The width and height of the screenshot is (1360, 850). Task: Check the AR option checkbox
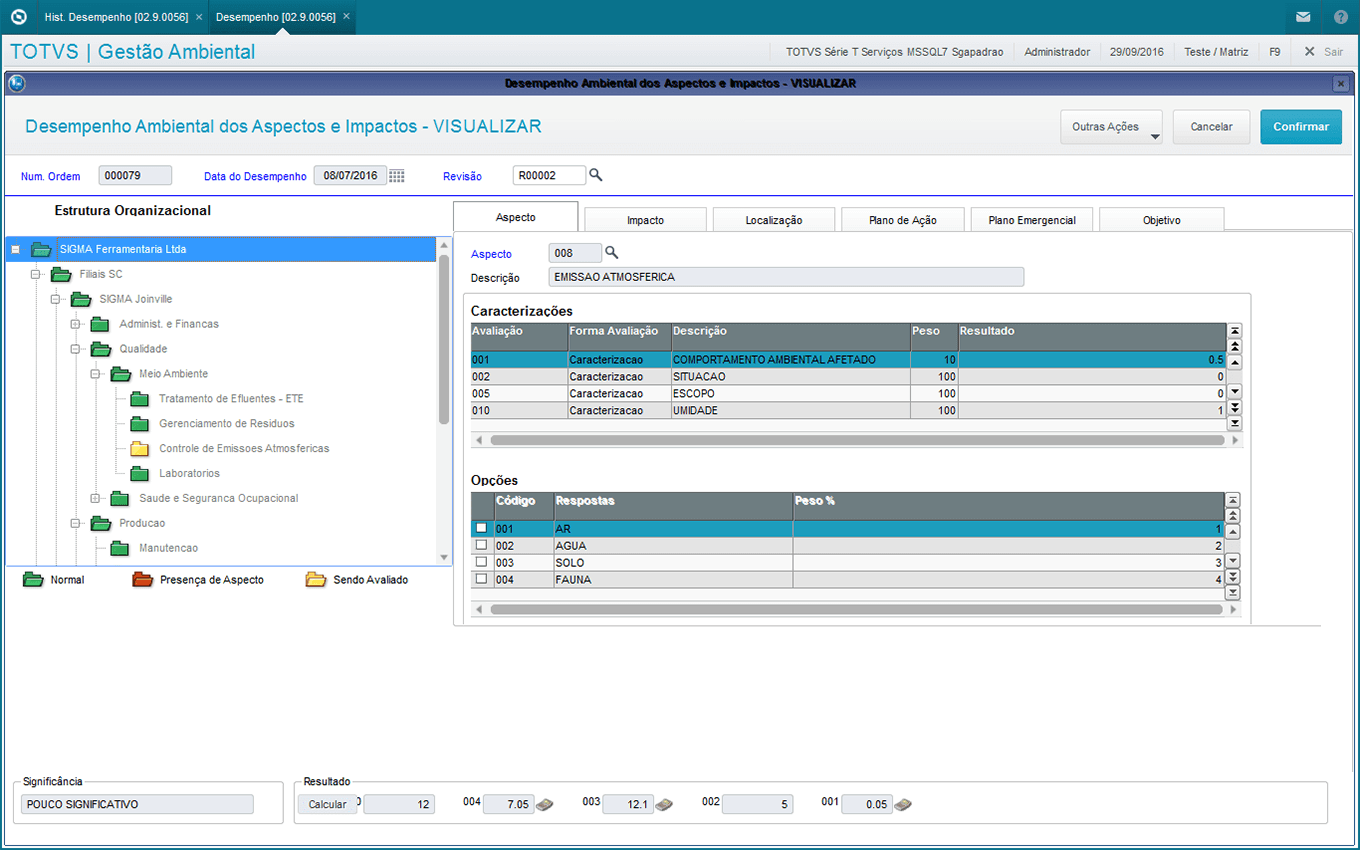(481, 528)
